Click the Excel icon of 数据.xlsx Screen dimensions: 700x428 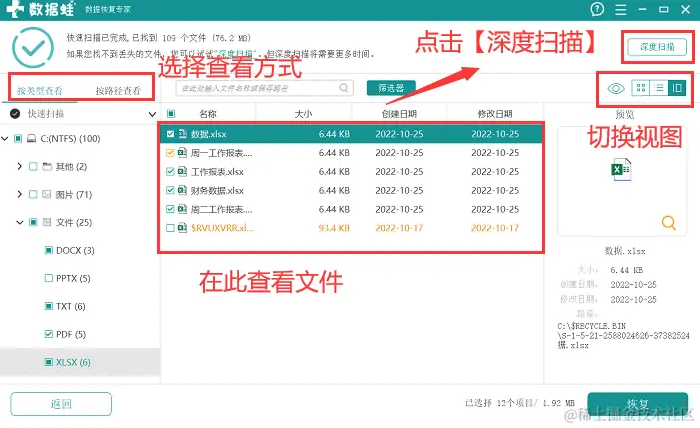(x=182, y=133)
